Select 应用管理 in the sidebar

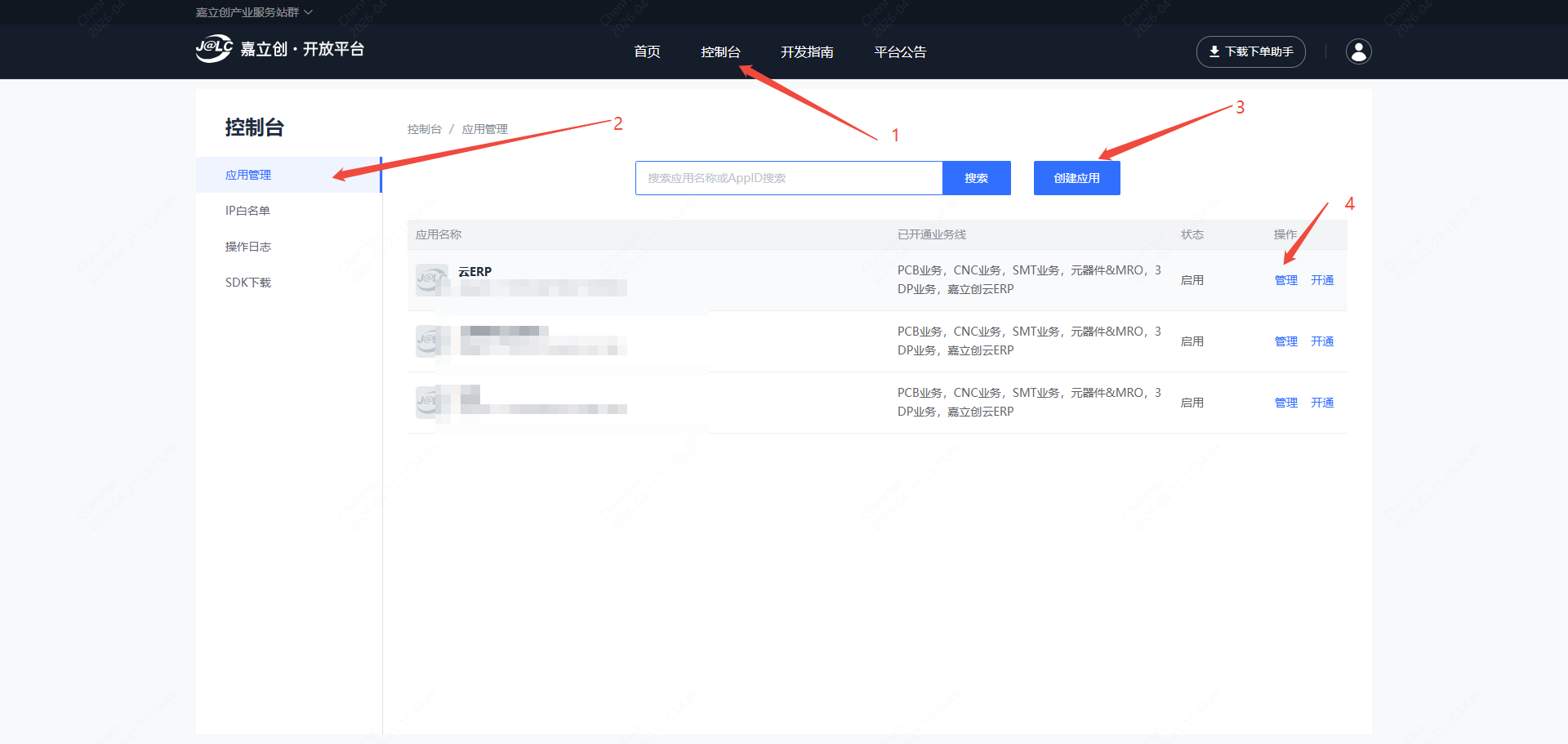(x=248, y=175)
